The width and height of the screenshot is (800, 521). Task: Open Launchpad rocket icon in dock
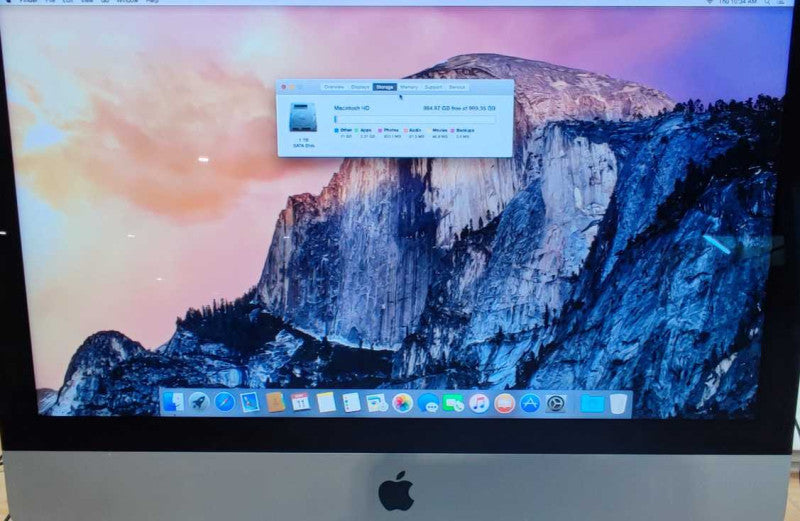199,403
